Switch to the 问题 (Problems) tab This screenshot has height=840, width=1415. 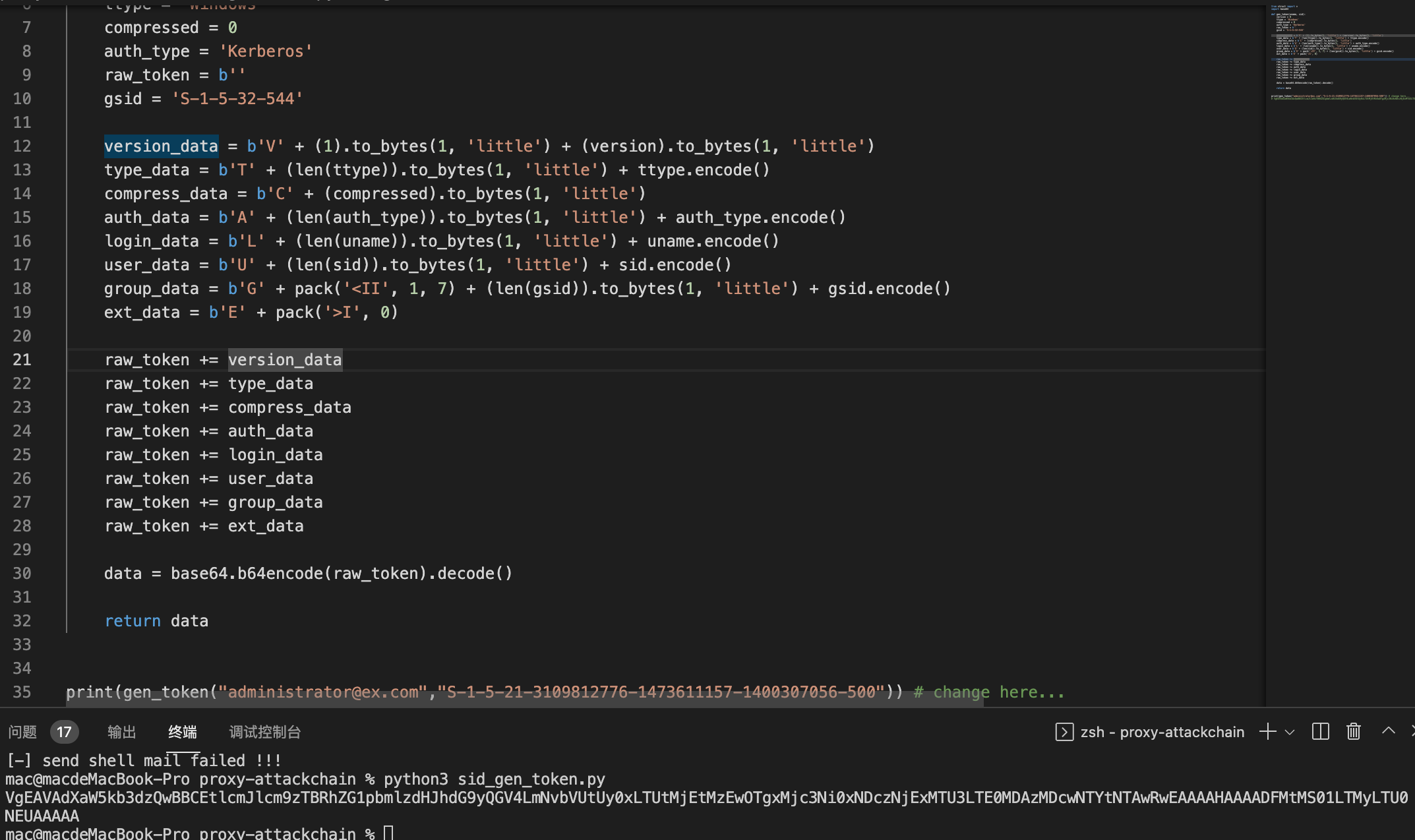tap(22, 732)
